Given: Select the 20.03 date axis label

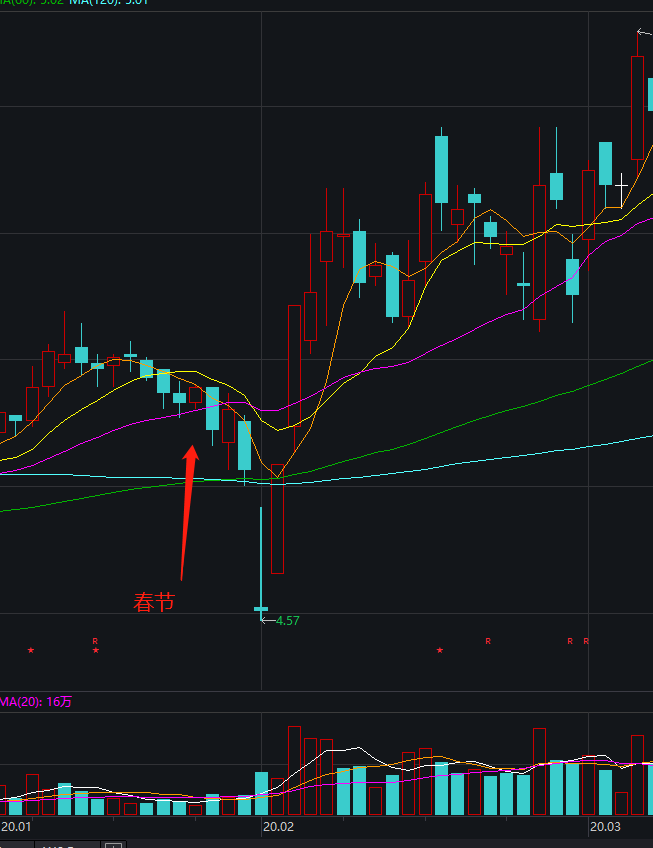Looking at the screenshot, I should (605, 826).
